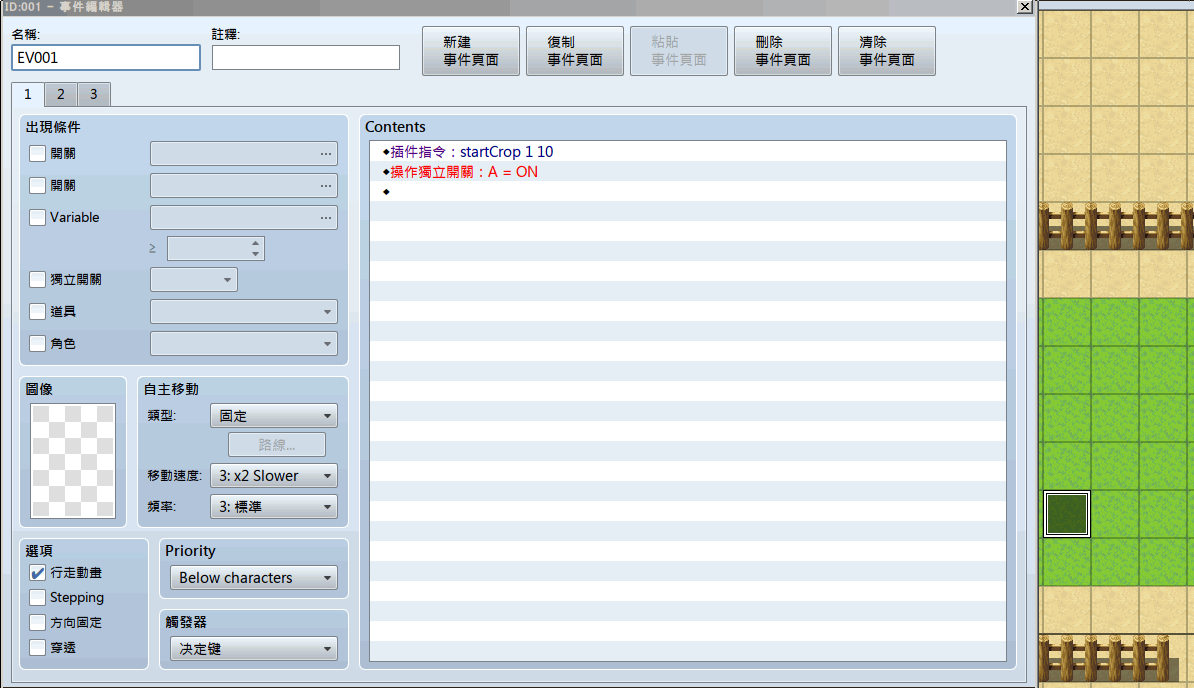
Task: Select the 插件指令 startCrop 1 10 line
Action: point(688,151)
